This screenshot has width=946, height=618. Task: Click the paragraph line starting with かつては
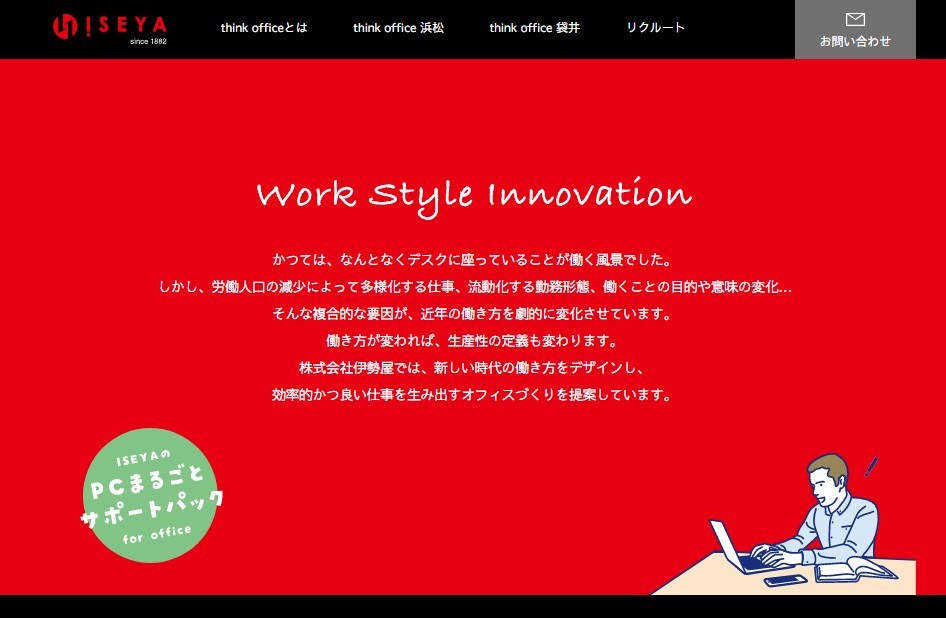(473, 259)
